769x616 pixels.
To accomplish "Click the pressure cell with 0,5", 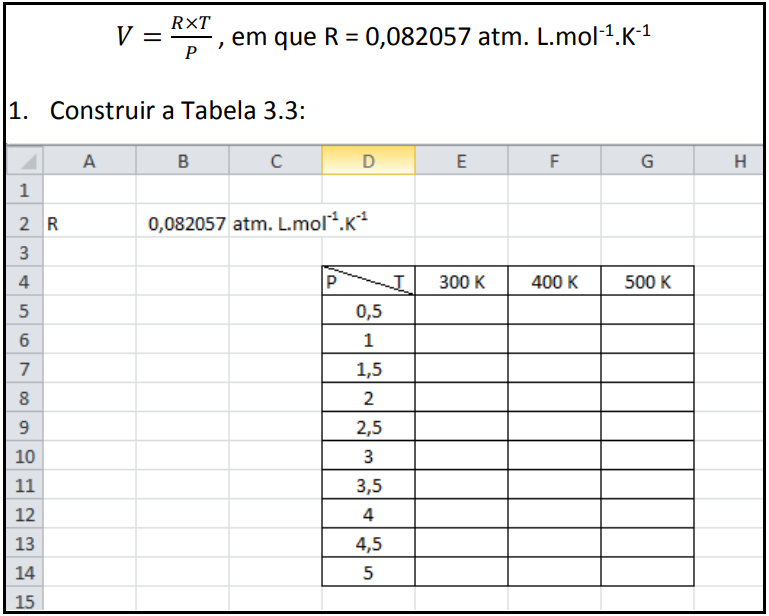I will (368, 311).
